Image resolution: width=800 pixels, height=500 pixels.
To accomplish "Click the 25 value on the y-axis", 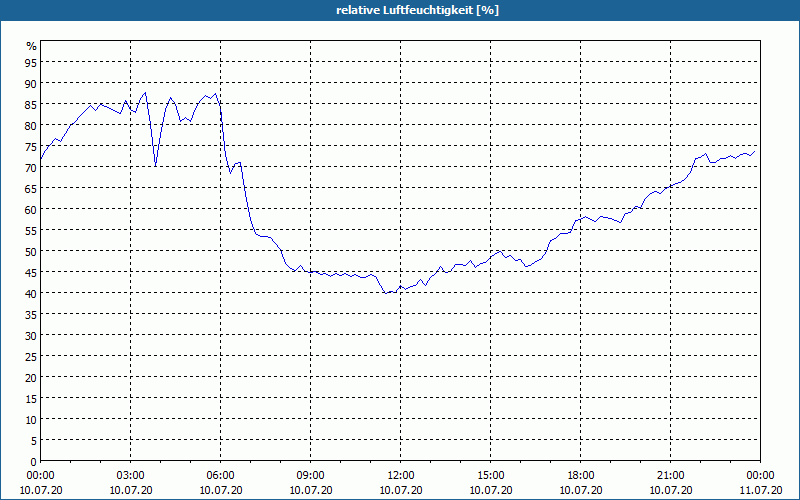I will click(31, 357).
